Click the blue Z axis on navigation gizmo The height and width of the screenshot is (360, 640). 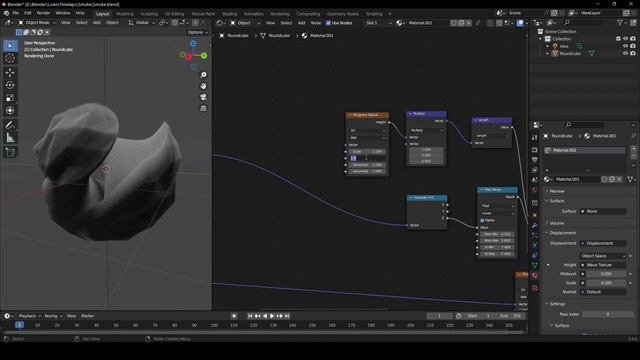coord(193,43)
